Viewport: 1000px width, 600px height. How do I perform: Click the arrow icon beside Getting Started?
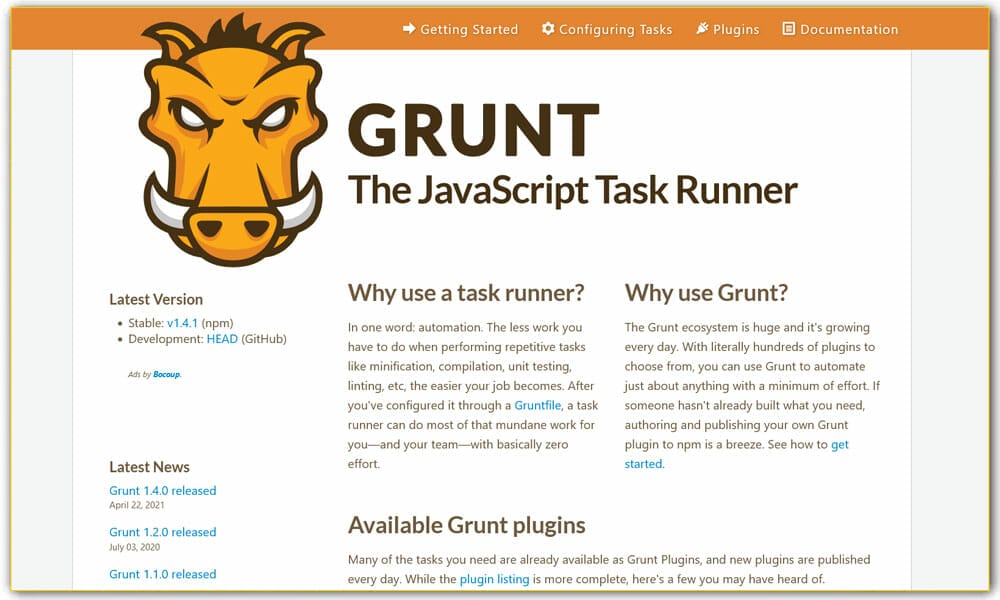pos(408,29)
